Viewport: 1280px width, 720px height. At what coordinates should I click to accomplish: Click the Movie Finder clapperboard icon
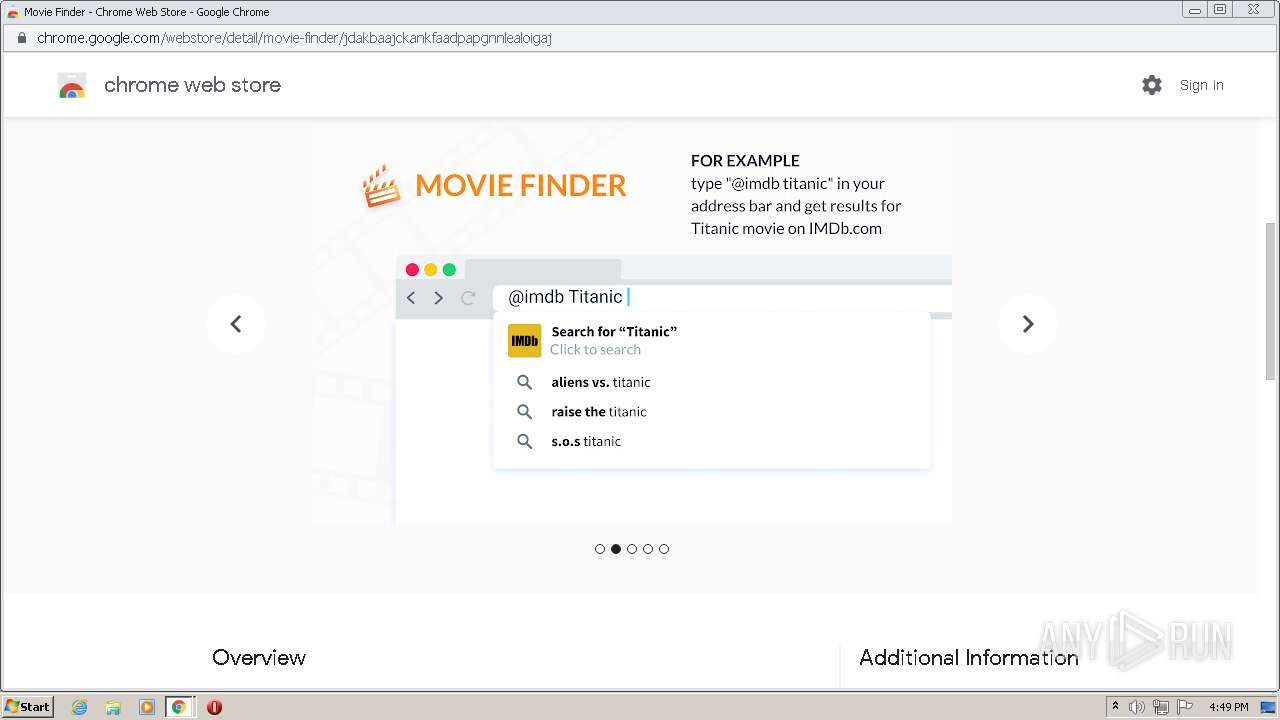pos(381,186)
